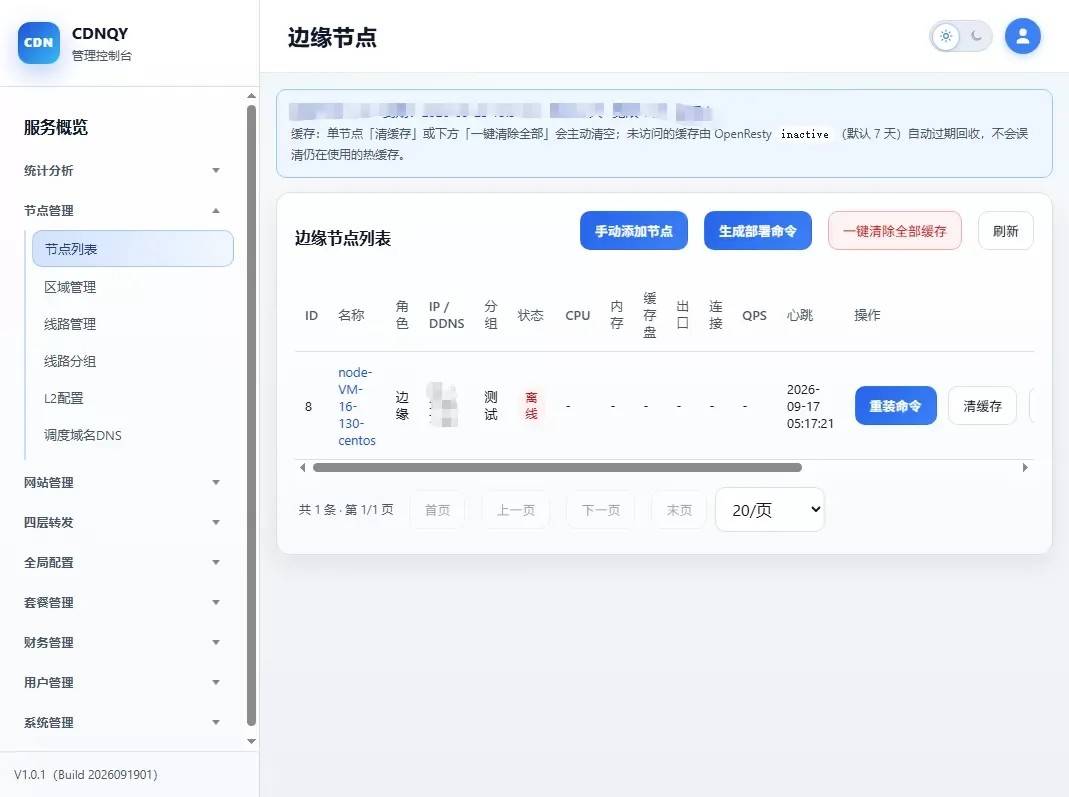This screenshot has height=797, width=1069.
Task: Click 手动添加节点 button
Action: tap(633, 231)
